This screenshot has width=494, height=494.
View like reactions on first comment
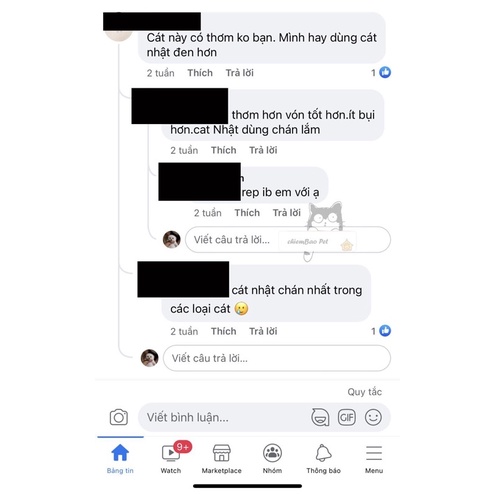coord(381,72)
